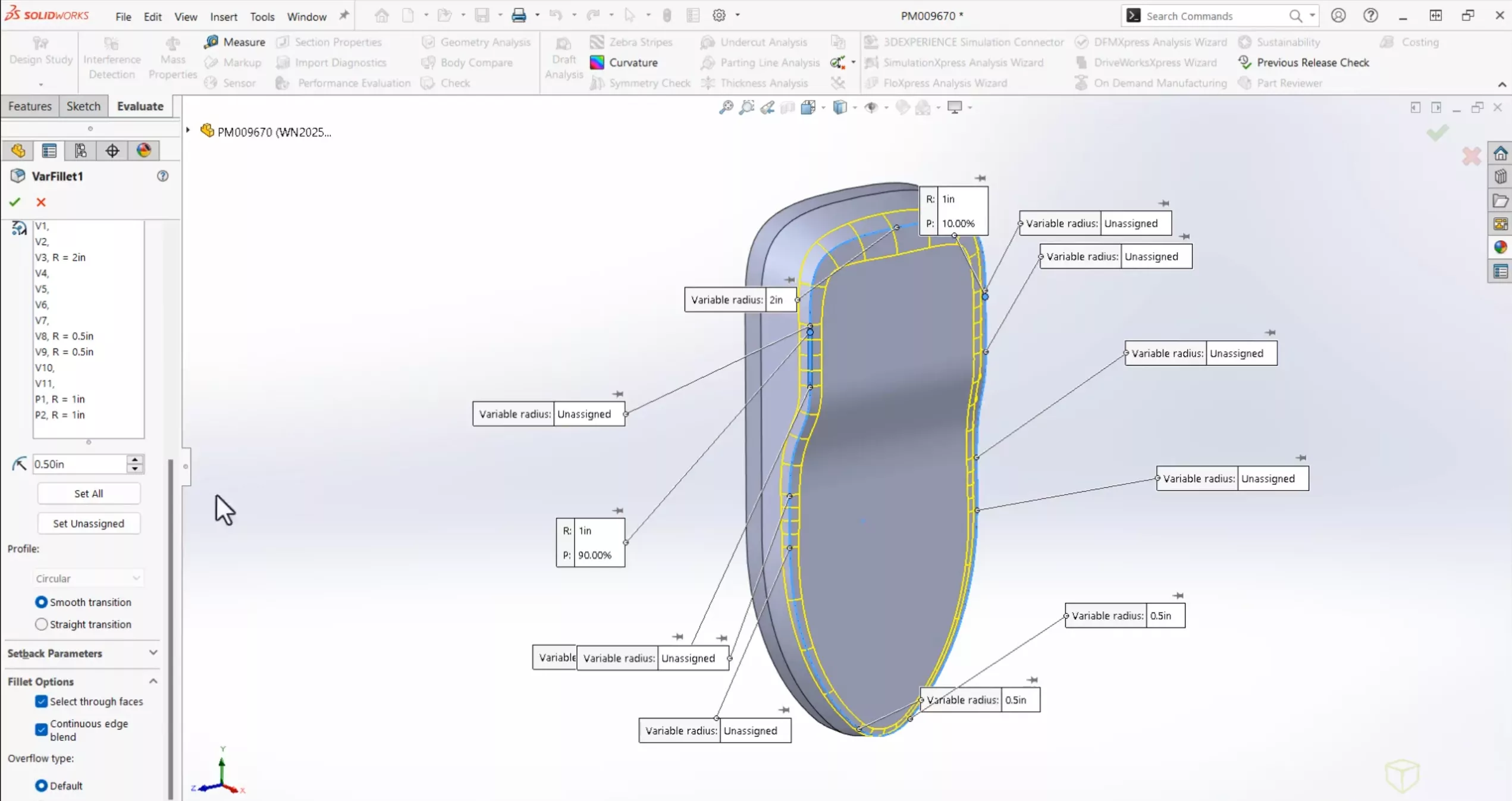Switch to the Sketch tab

(x=83, y=106)
